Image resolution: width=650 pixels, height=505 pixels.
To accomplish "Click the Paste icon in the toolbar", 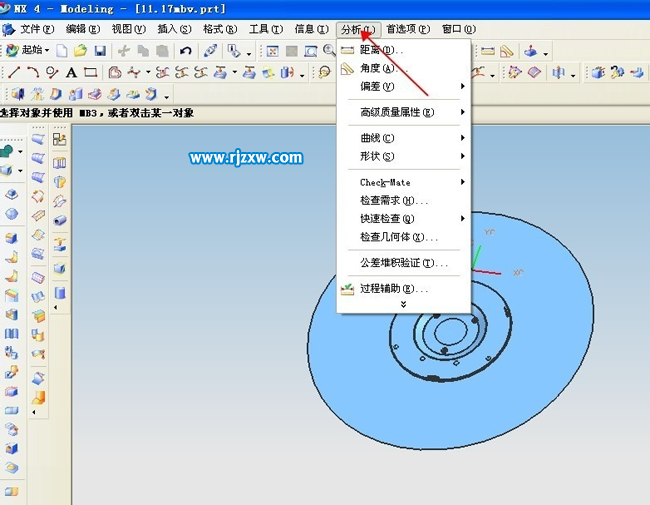I will [162, 51].
